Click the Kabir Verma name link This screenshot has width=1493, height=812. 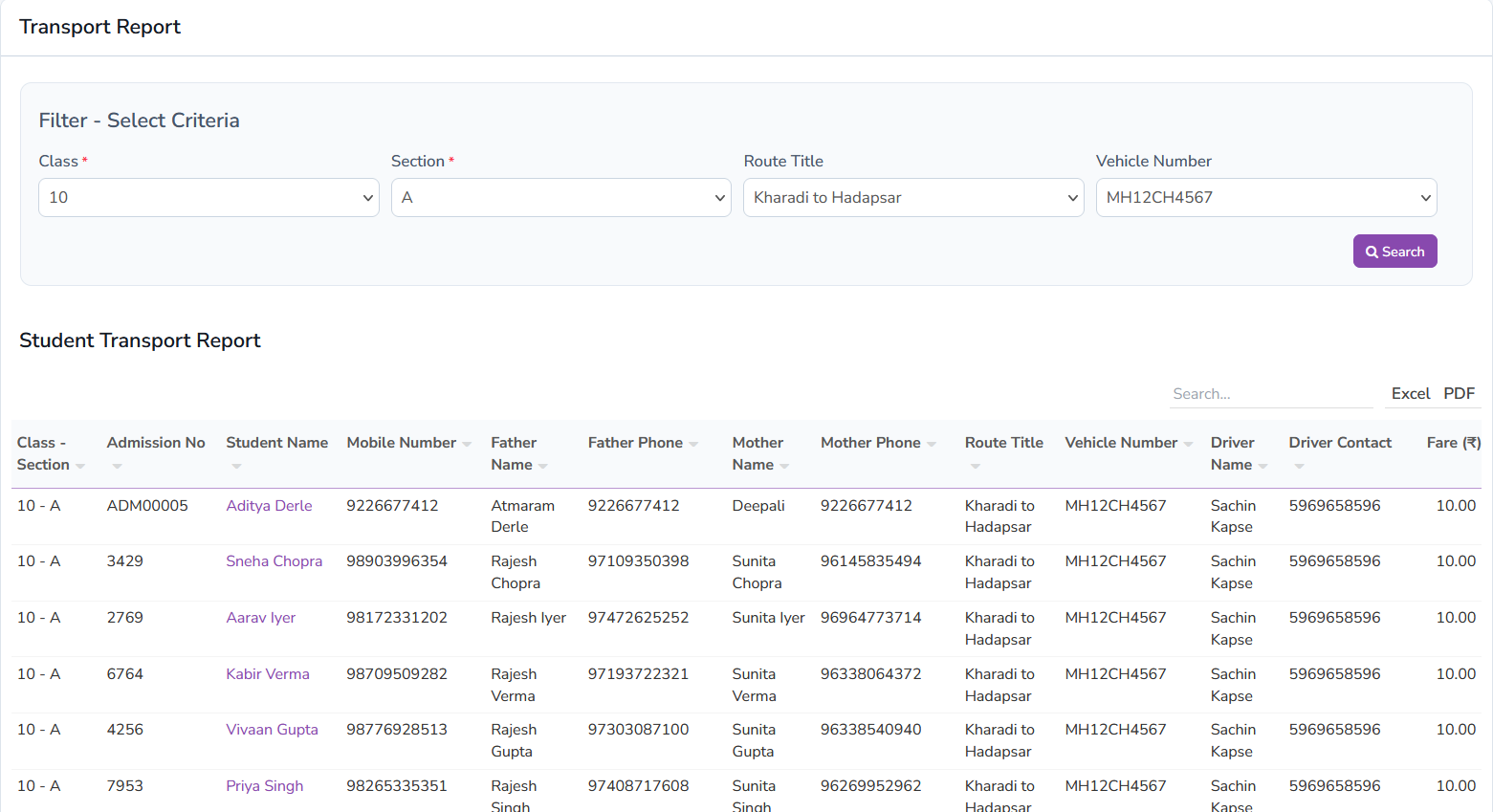[268, 674]
